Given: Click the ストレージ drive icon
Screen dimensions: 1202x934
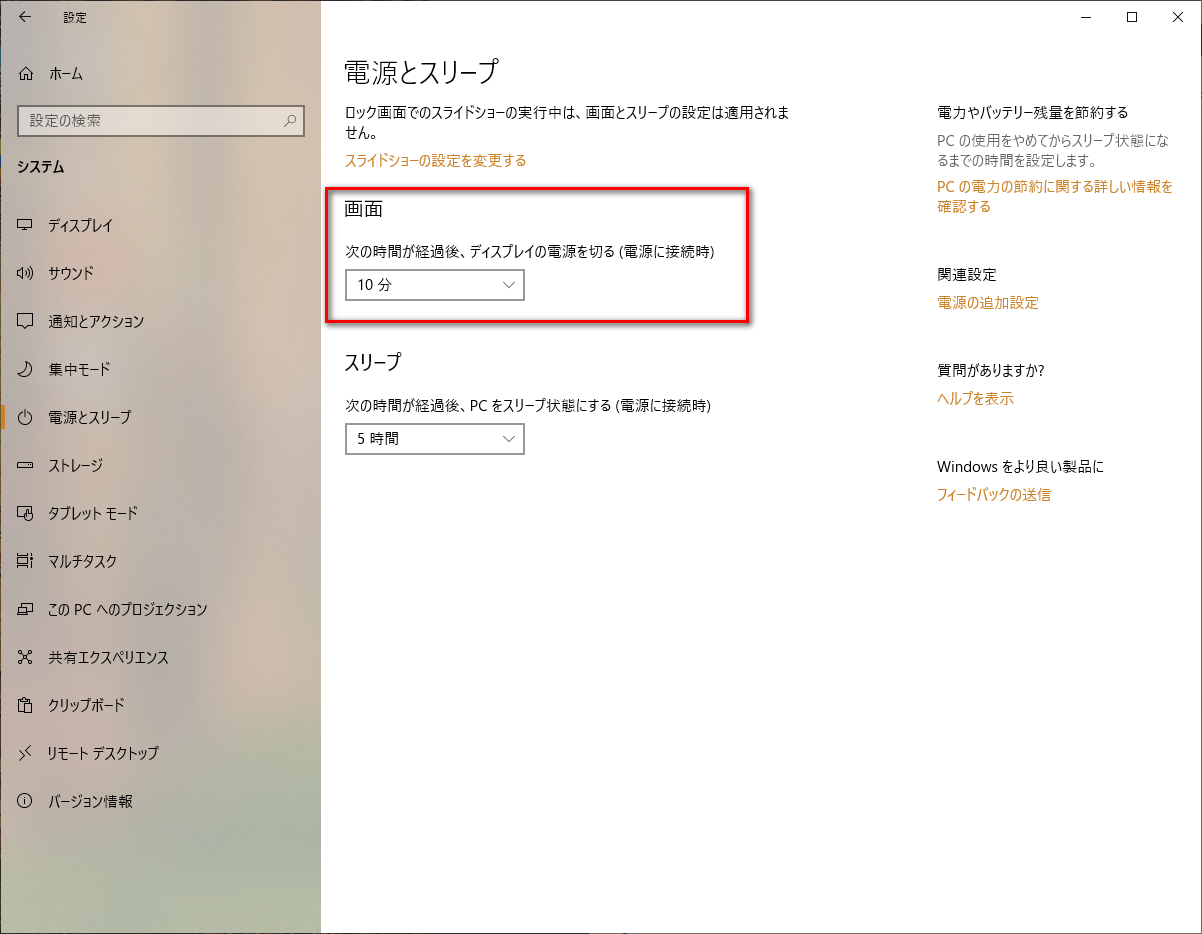Looking at the screenshot, I should pyautogui.click(x=26, y=466).
